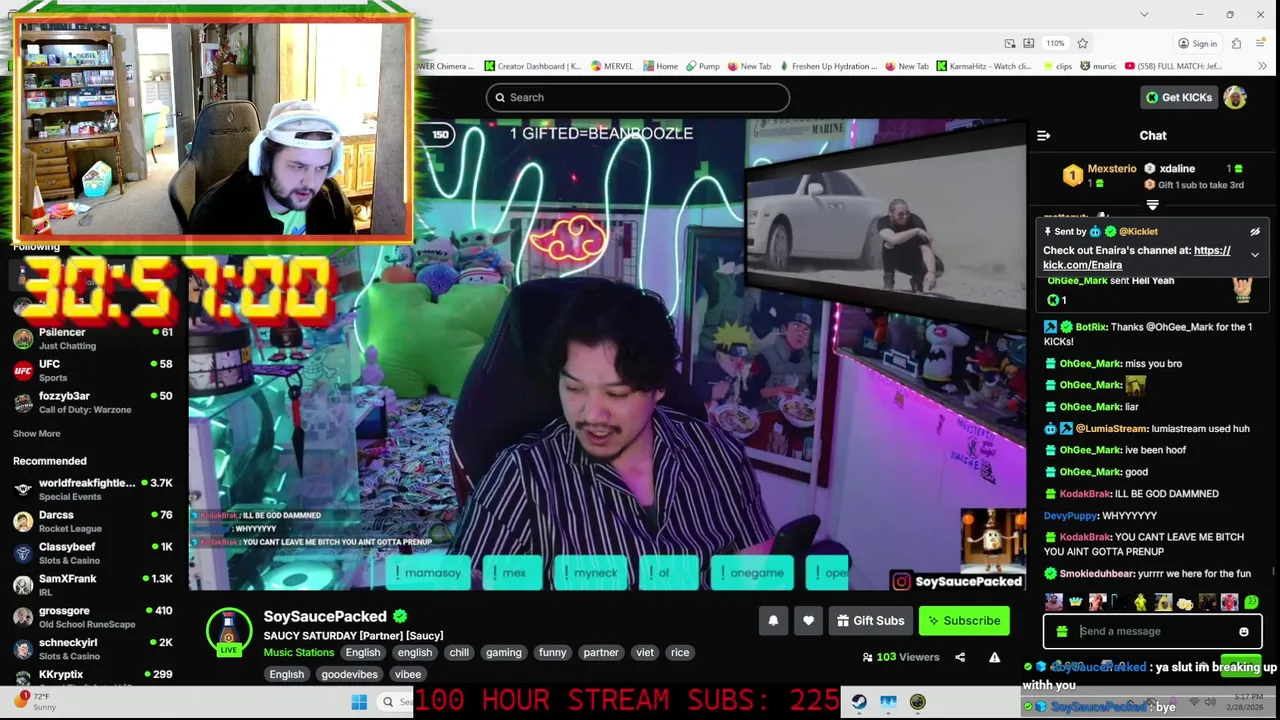Open the Home bookmark

coord(660,66)
